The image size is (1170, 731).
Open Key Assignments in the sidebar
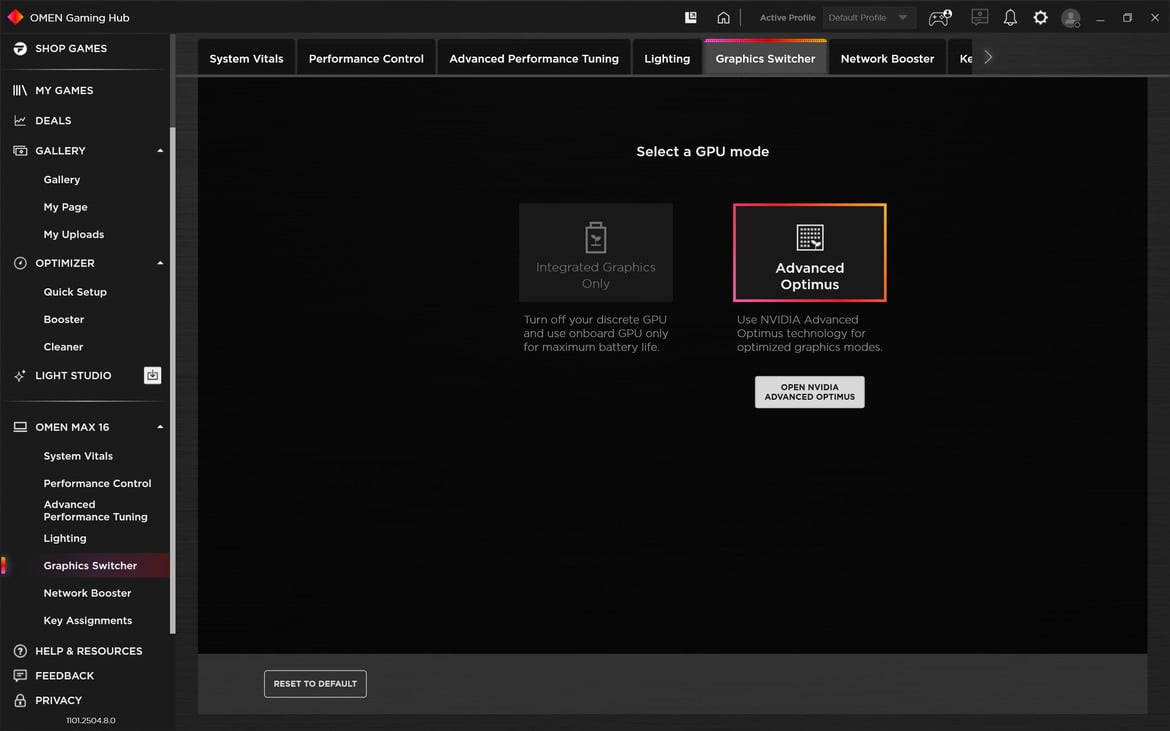point(87,621)
